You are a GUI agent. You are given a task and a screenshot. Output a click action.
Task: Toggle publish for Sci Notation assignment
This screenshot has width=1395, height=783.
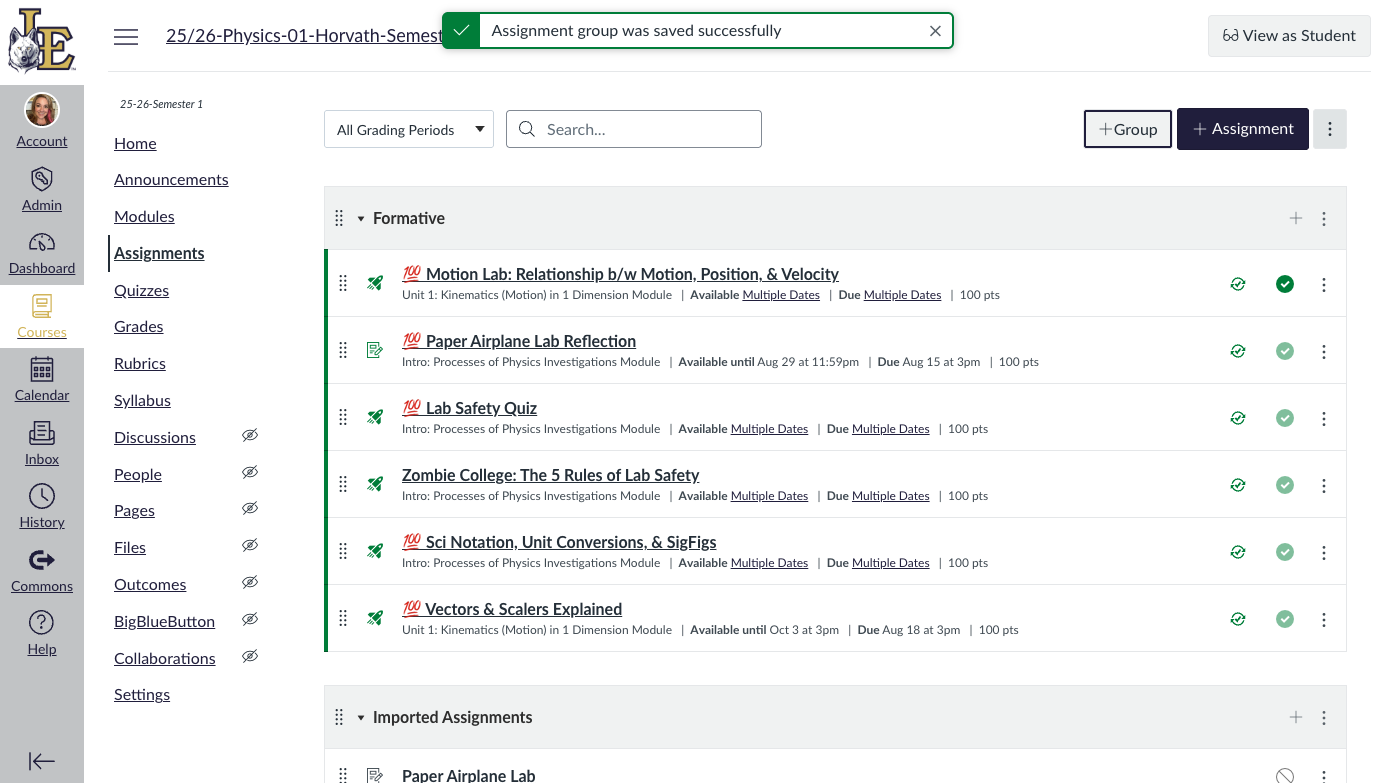click(x=1285, y=552)
